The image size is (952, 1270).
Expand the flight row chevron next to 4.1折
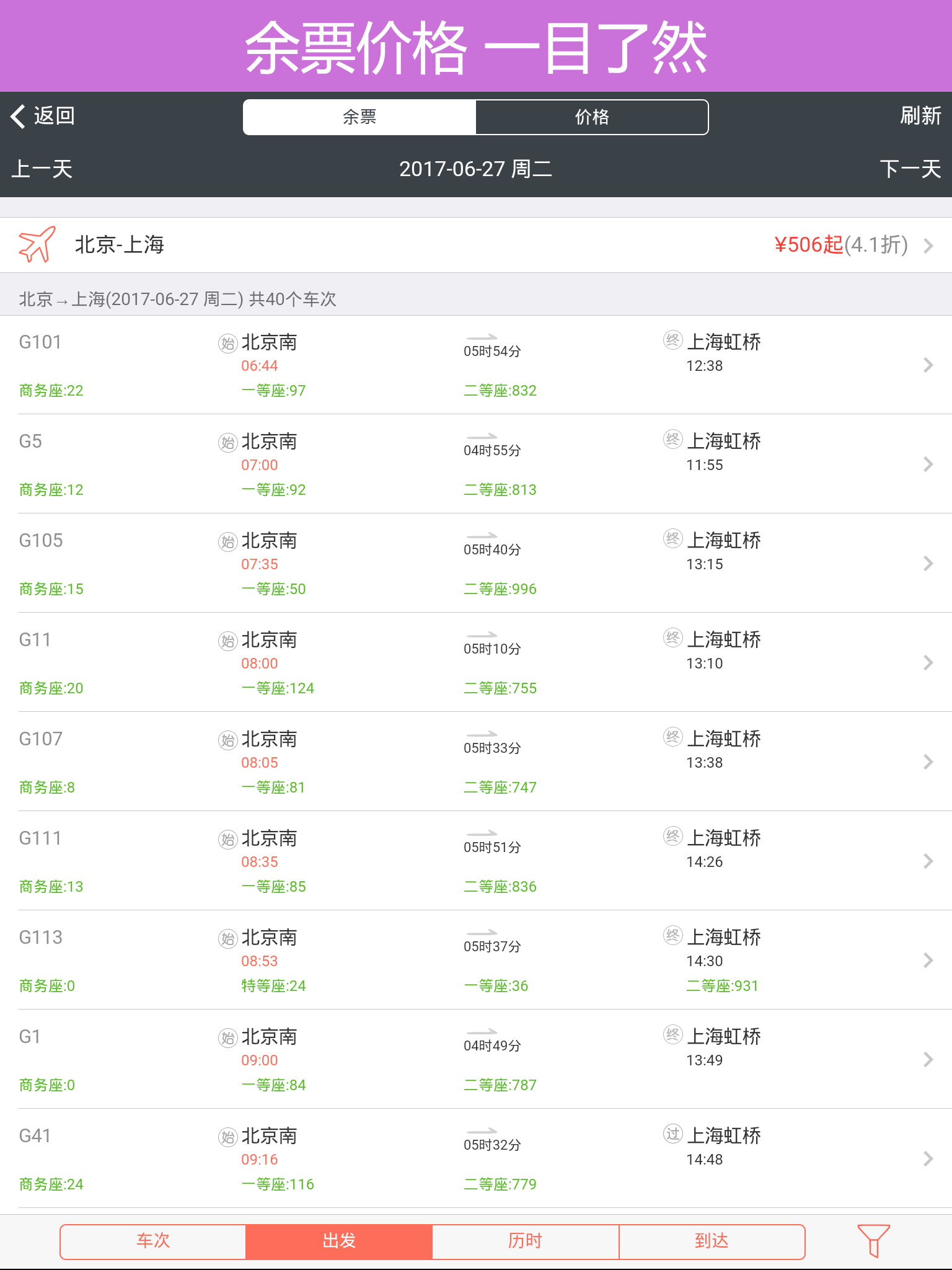coord(928,246)
